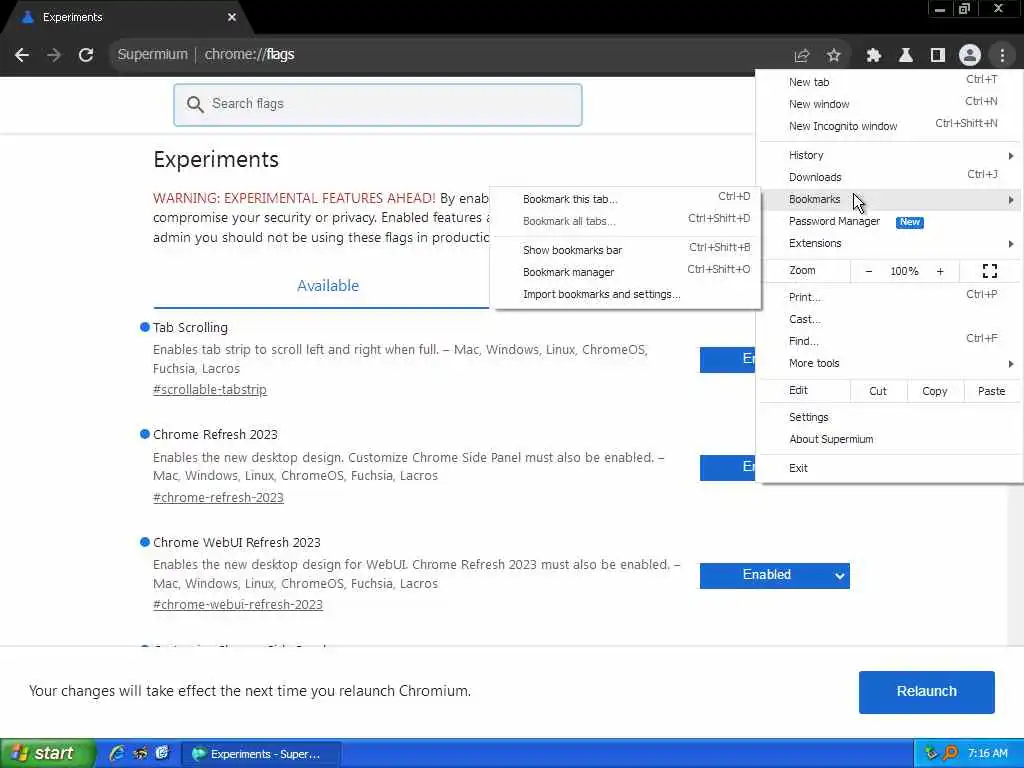Image resolution: width=1024 pixels, height=768 pixels.
Task: Click the magnifier icon in Search flags
Action: click(195, 104)
